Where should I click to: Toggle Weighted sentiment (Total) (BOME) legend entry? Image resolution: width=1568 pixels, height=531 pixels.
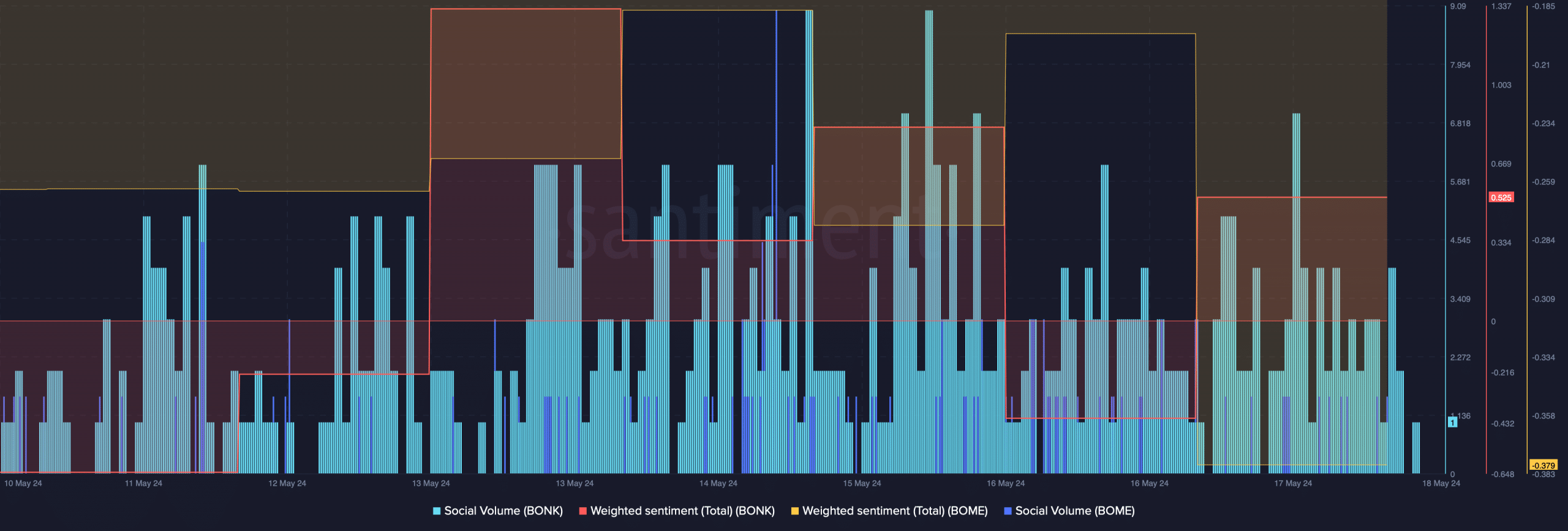(x=889, y=511)
